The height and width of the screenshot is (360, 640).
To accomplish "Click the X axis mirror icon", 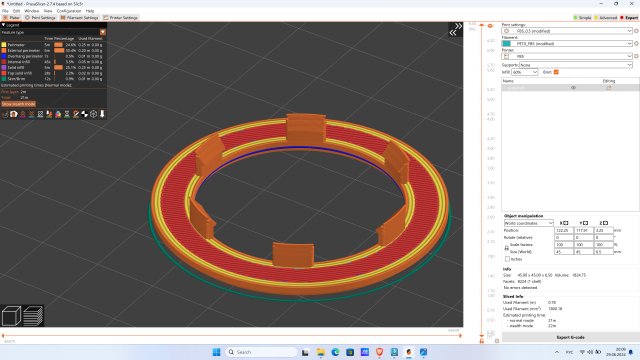I will [566, 223].
